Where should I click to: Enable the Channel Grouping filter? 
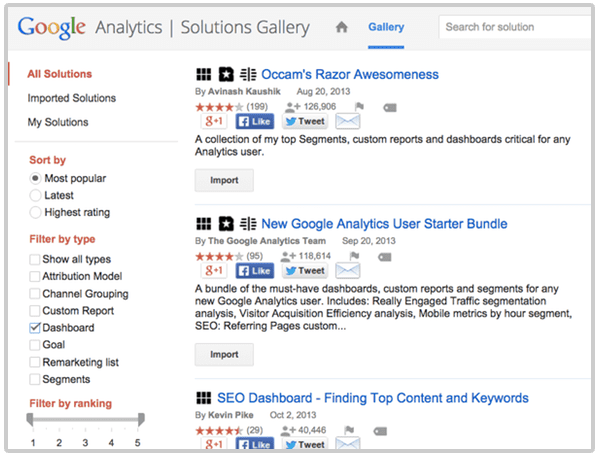click(34, 294)
